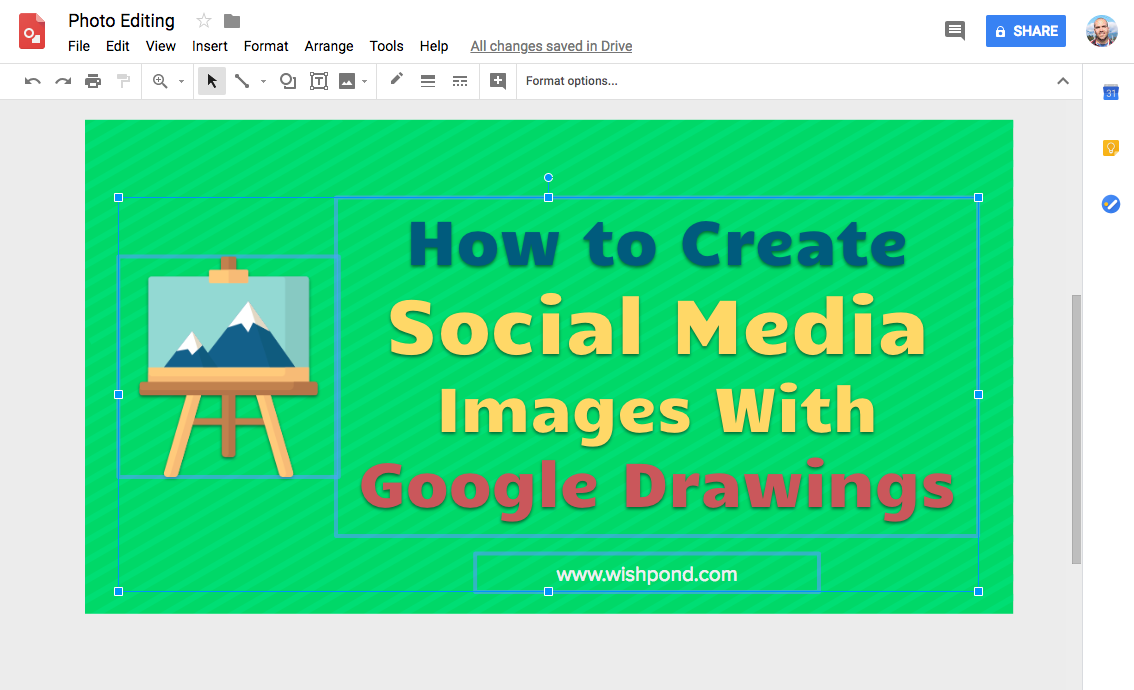Click the All changes saved in Drive link

(551, 46)
